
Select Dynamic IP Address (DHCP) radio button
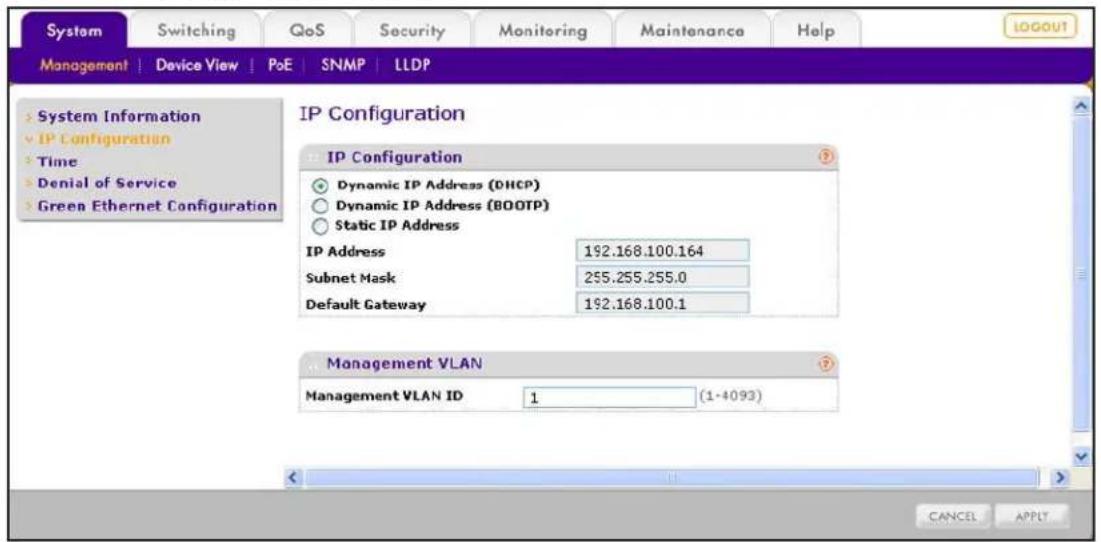(320, 185)
